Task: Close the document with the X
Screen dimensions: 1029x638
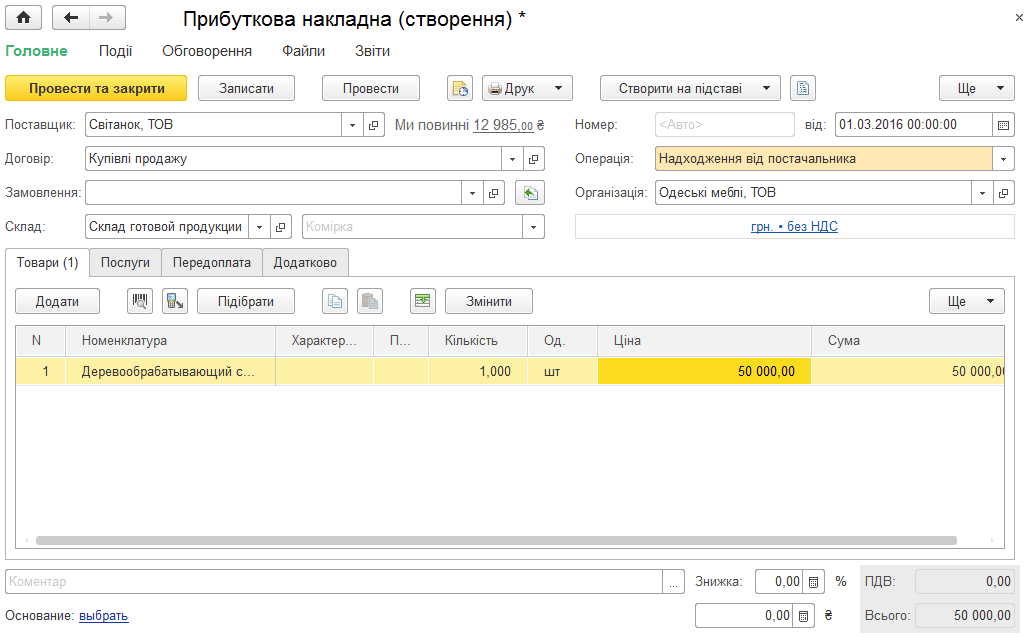Action: tap(1019, 18)
